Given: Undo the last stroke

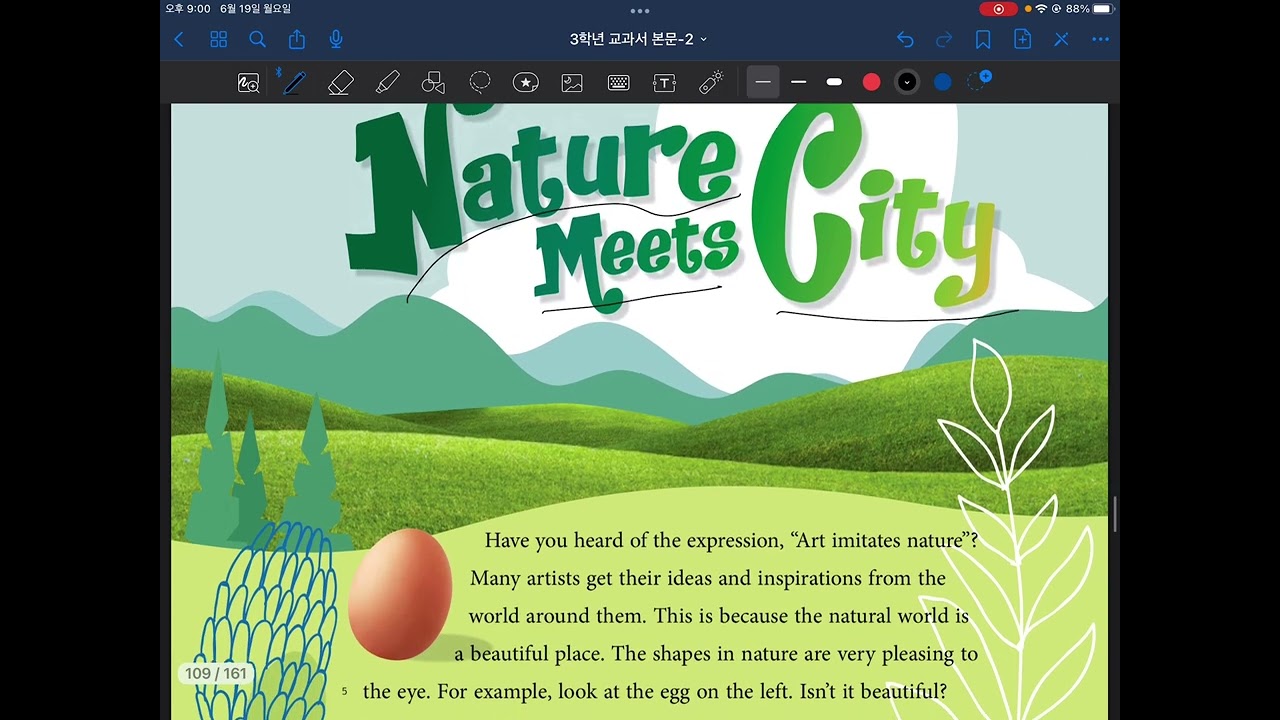Looking at the screenshot, I should [905, 39].
